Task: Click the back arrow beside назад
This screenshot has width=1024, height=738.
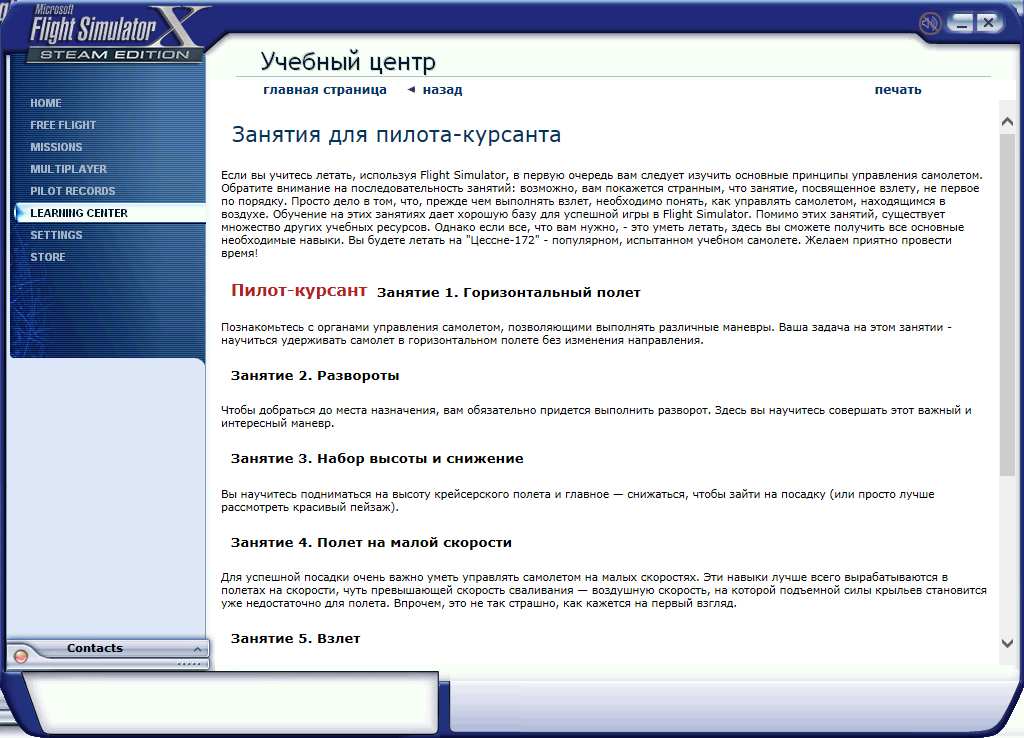Action: [411, 89]
